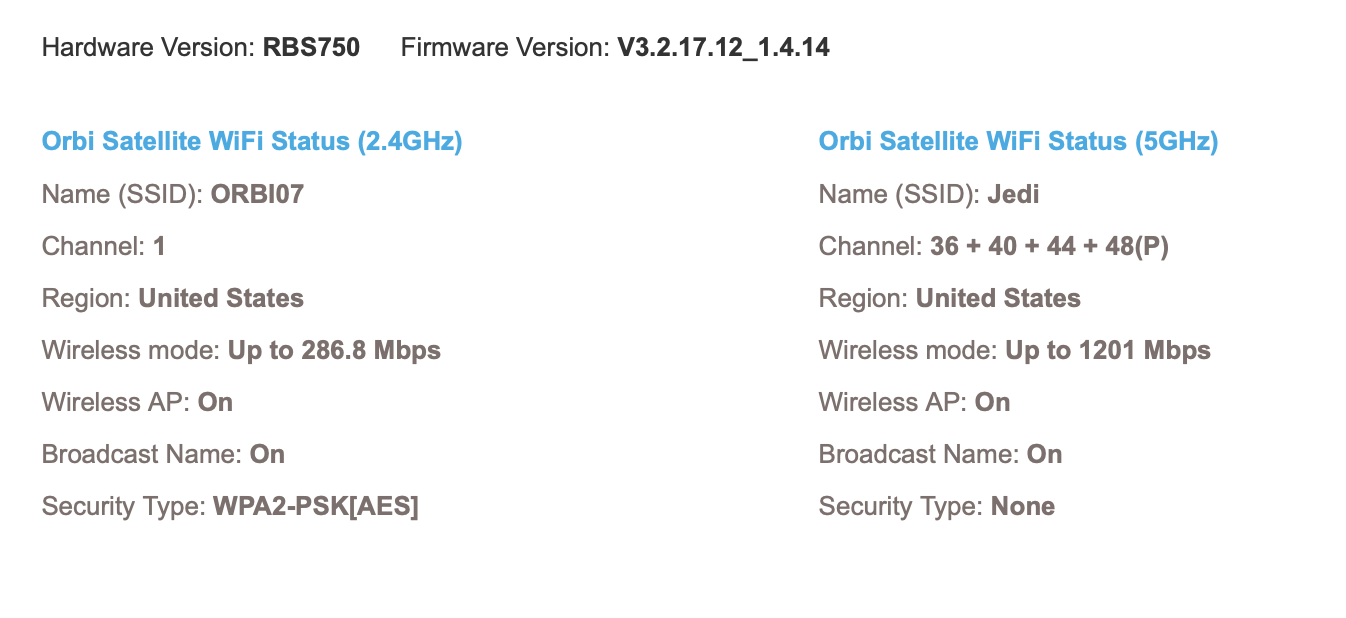This screenshot has width=1346, height=618.
Task: Click 5GHz Wireless AP On status
Action: click(x=992, y=402)
